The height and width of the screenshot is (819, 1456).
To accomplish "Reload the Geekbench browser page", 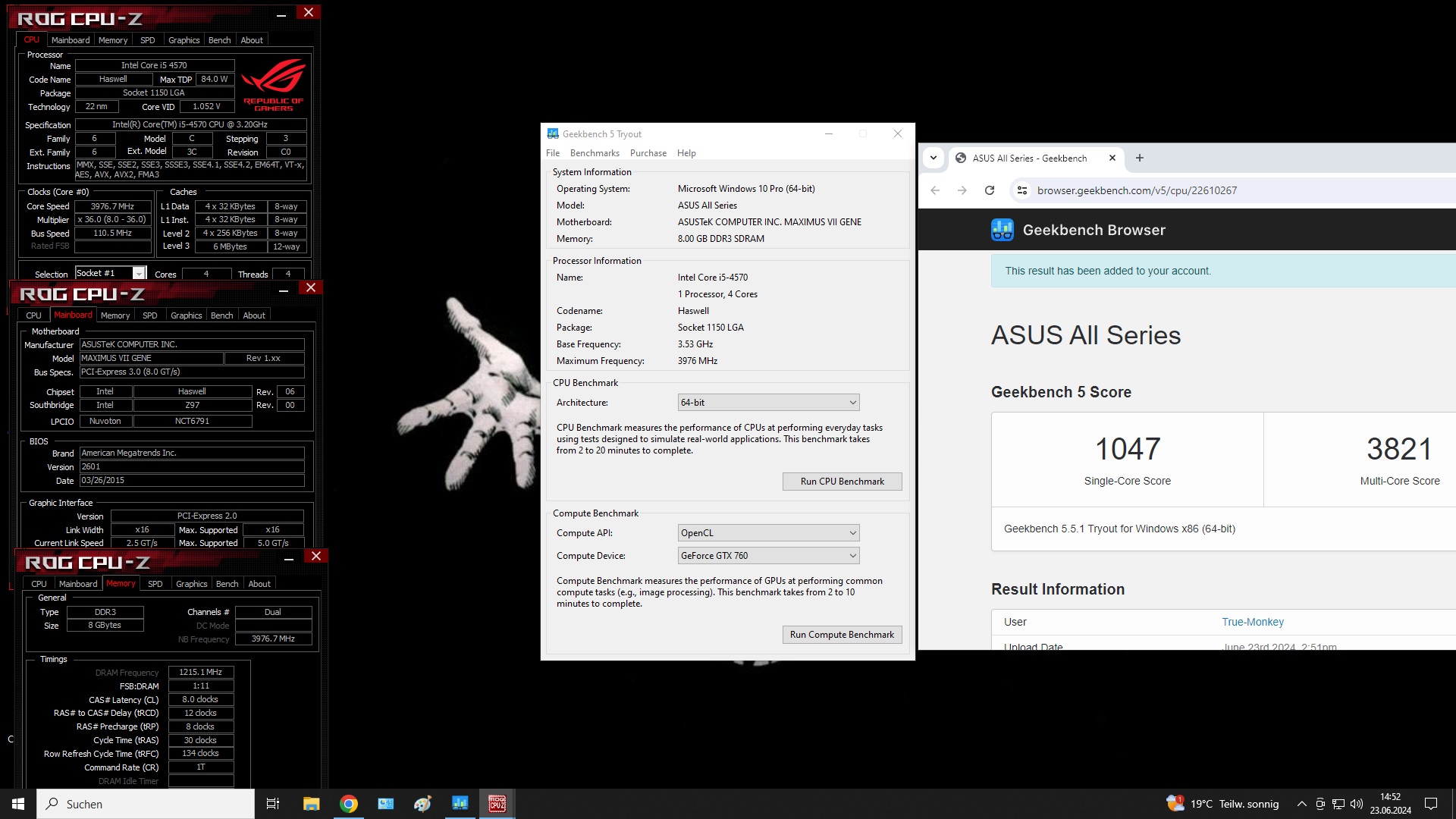I will point(990,190).
